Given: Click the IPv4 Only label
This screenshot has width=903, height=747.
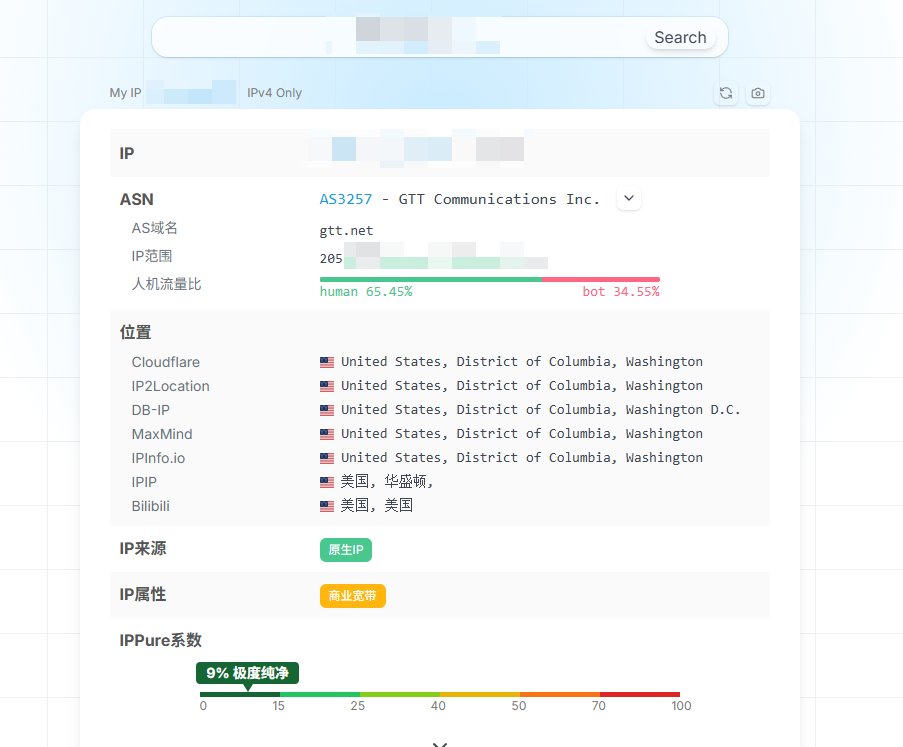Looking at the screenshot, I should click(x=274, y=93).
